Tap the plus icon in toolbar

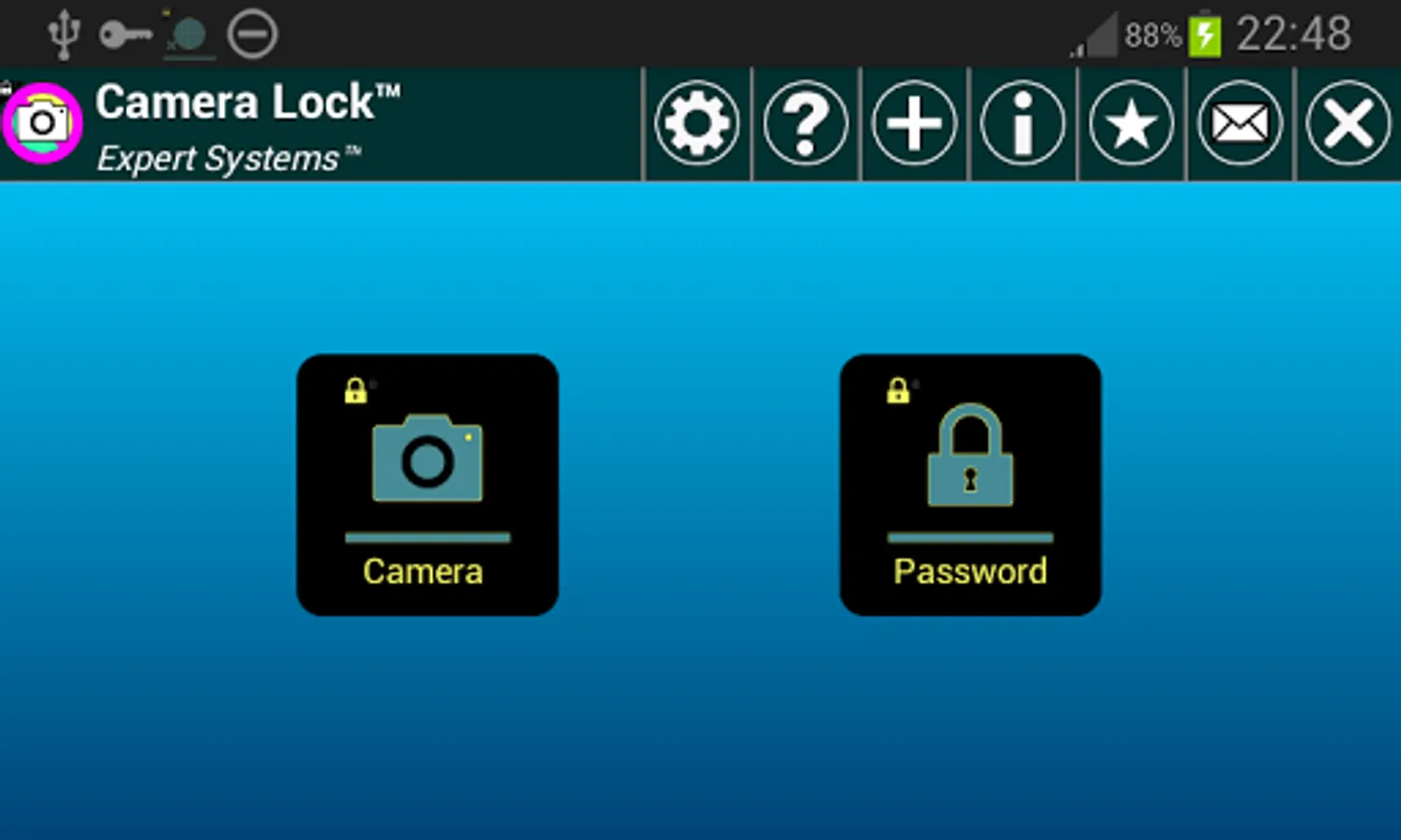click(915, 123)
